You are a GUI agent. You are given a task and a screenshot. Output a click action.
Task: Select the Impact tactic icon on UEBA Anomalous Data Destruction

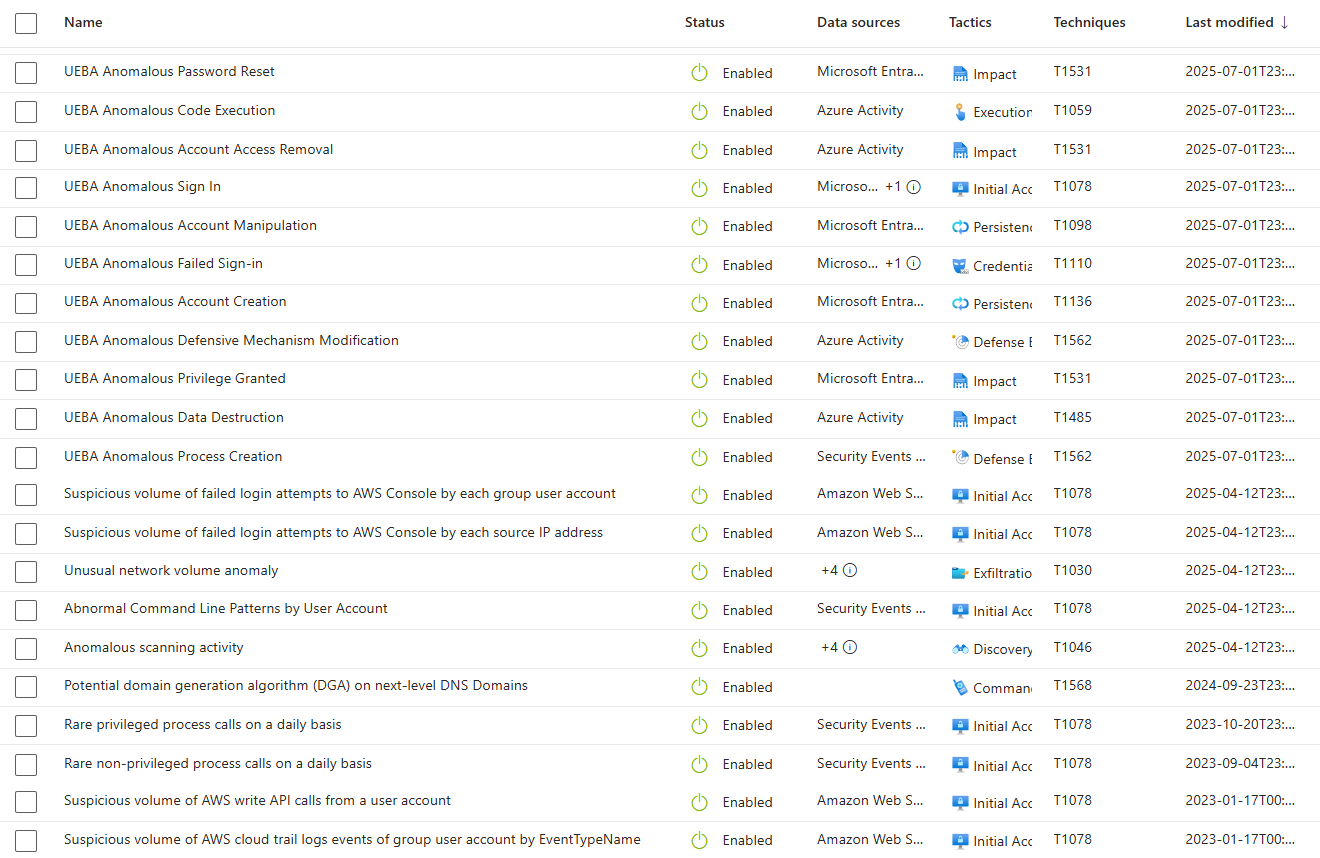[959, 418]
